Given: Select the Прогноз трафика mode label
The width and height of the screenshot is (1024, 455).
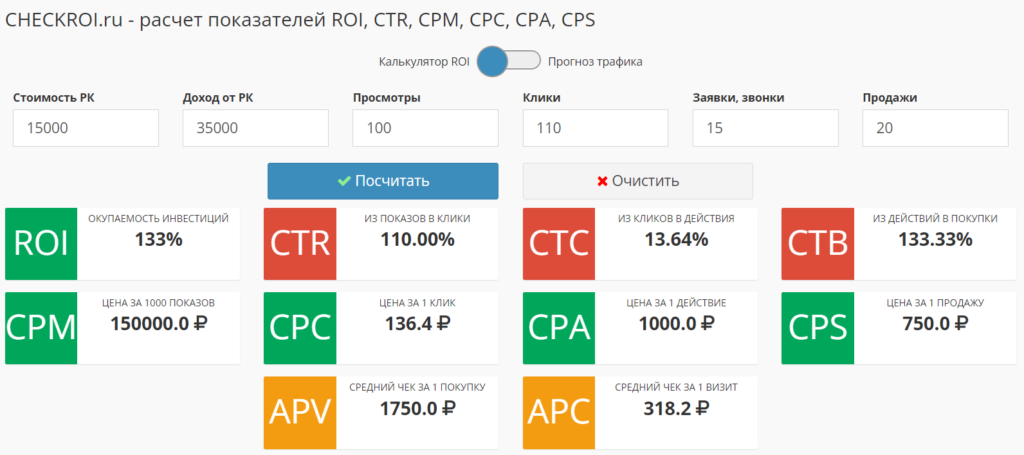Looking at the screenshot, I should click(595, 62).
